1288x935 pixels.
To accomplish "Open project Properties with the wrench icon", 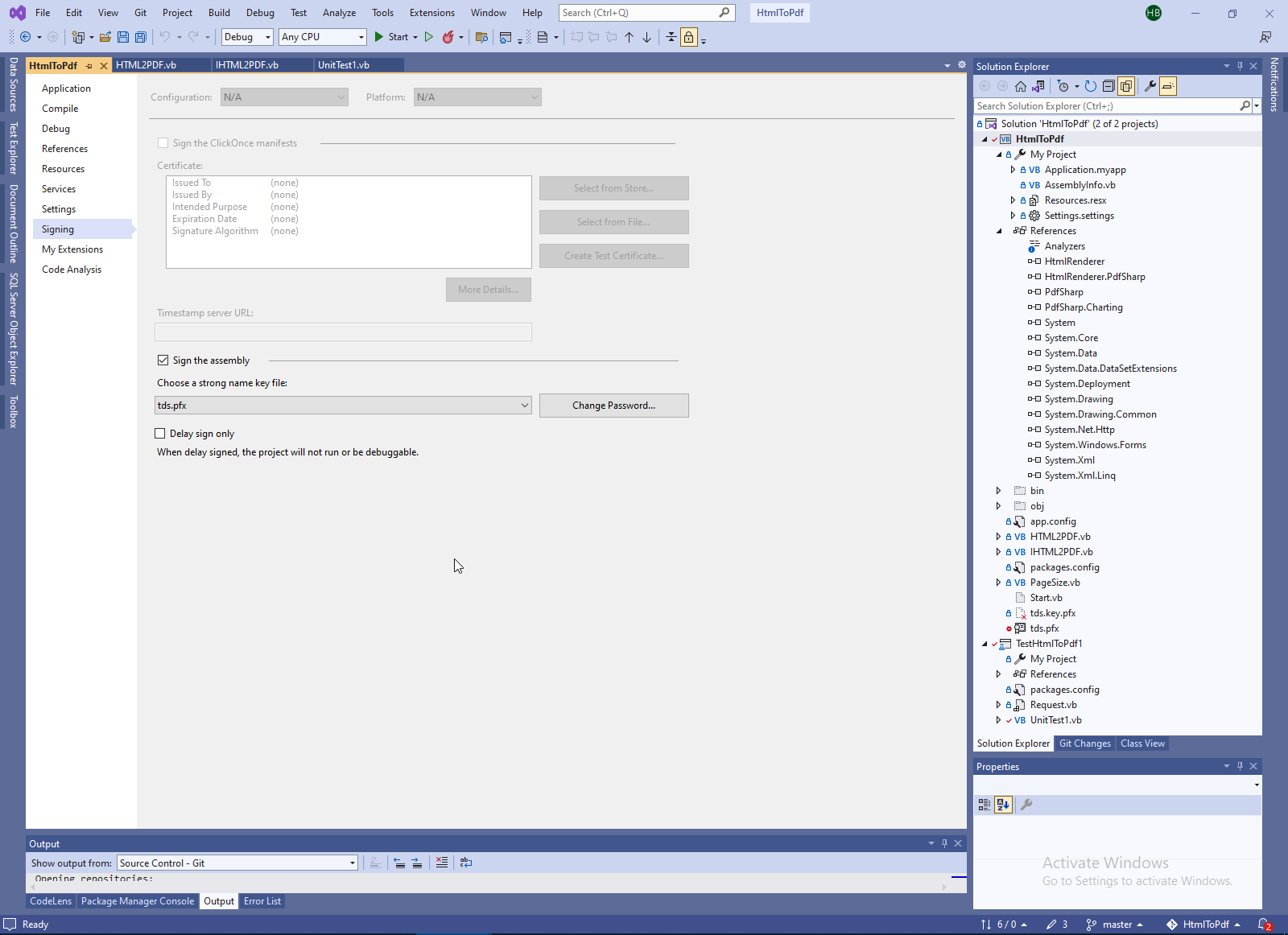I will (1150, 86).
